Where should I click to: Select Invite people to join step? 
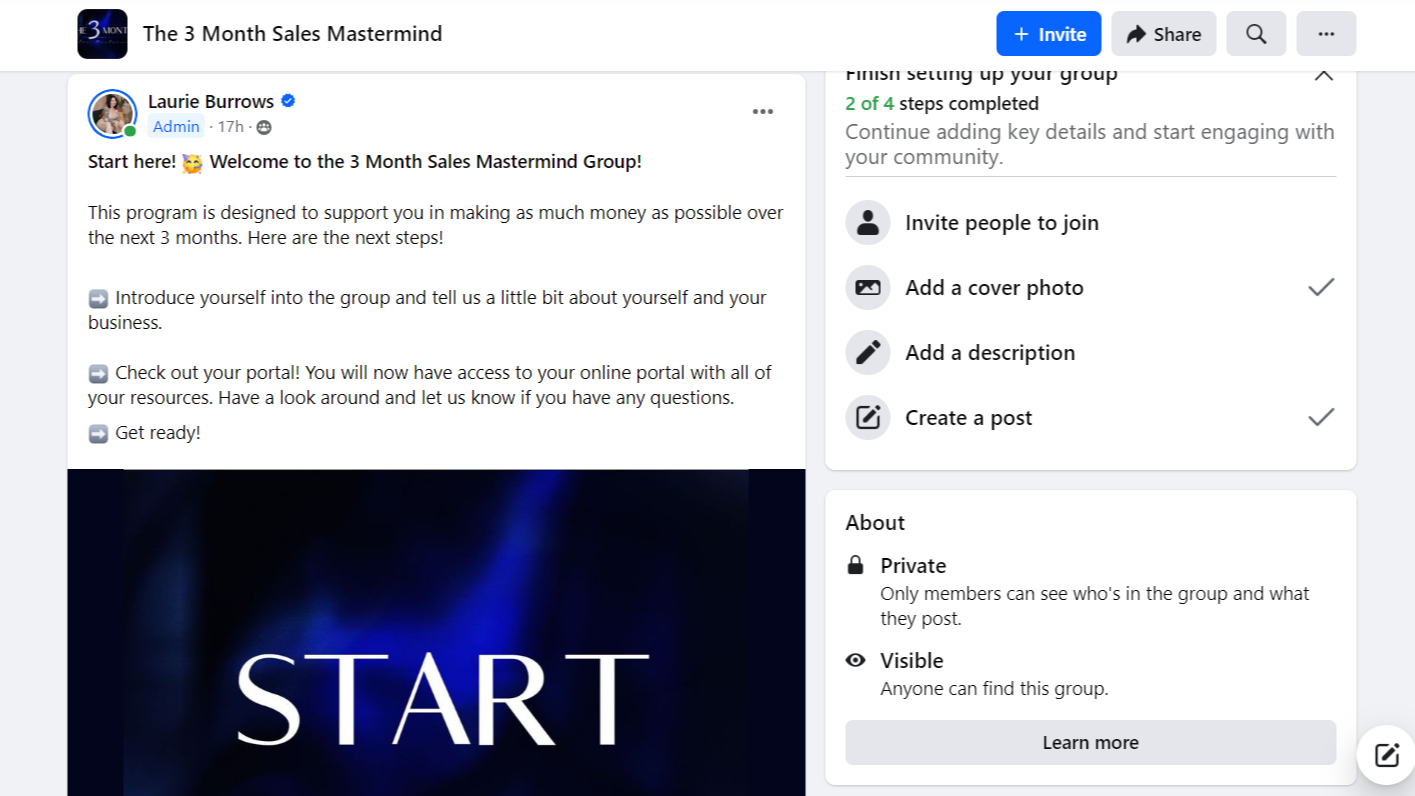[1001, 223]
